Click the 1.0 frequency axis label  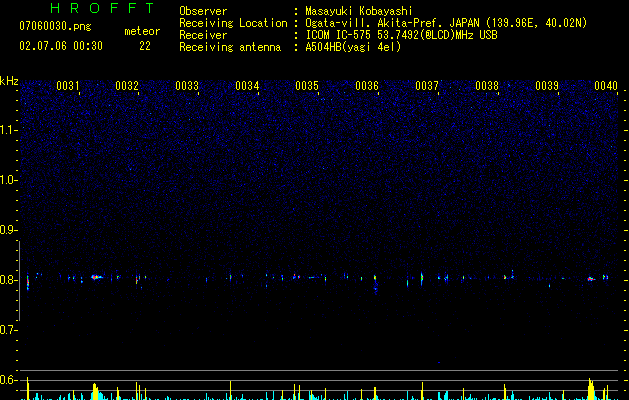pos(8,180)
